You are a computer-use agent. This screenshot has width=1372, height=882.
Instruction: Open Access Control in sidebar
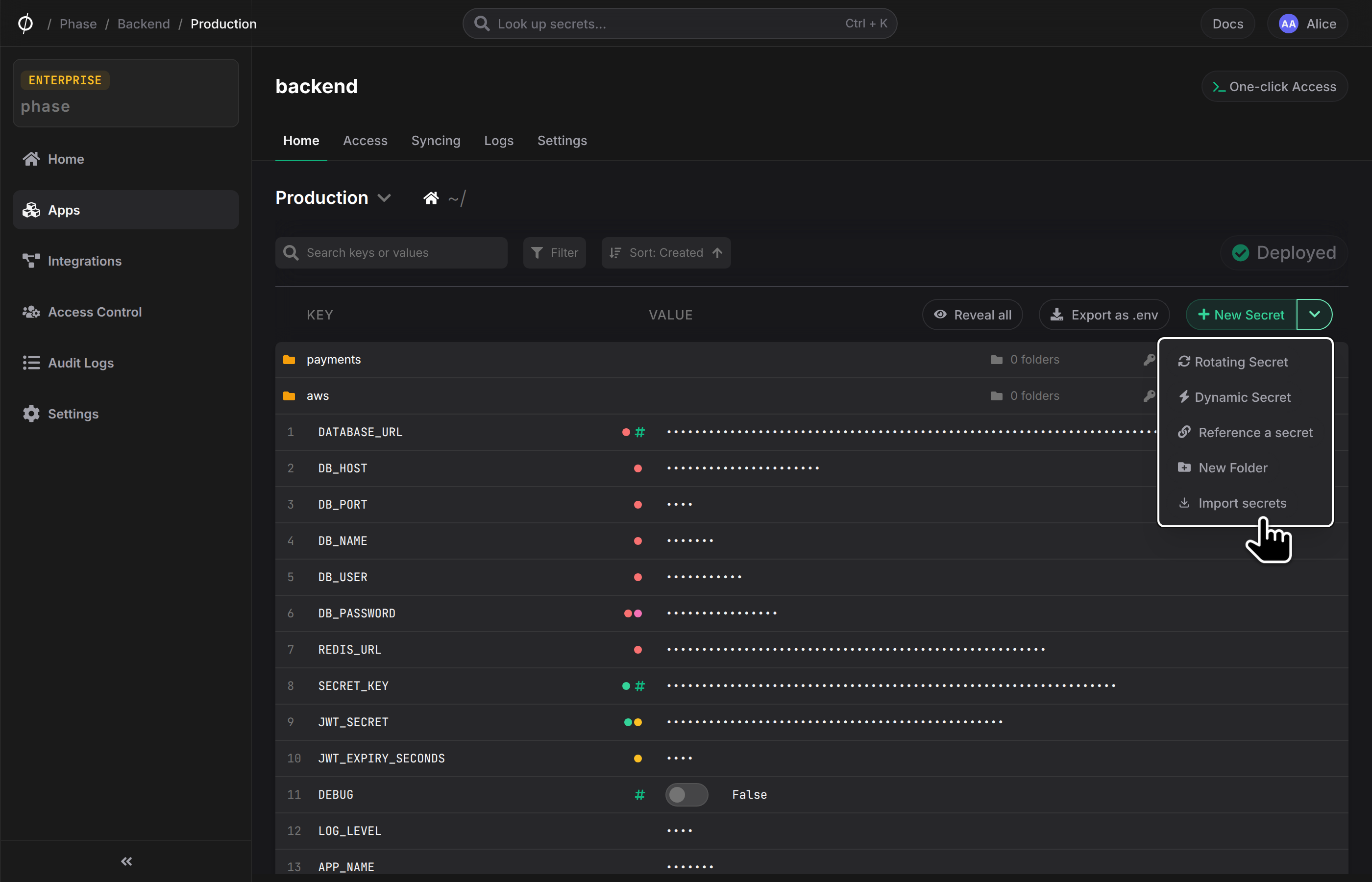click(x=125, y=312)
